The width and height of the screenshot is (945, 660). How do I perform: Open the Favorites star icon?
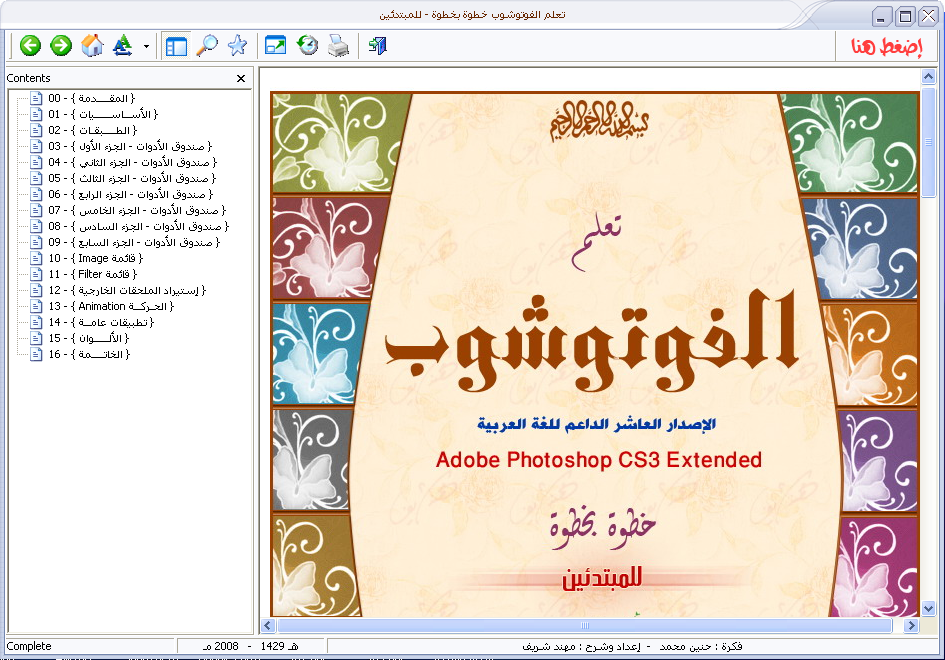click(x=237, y=45)
